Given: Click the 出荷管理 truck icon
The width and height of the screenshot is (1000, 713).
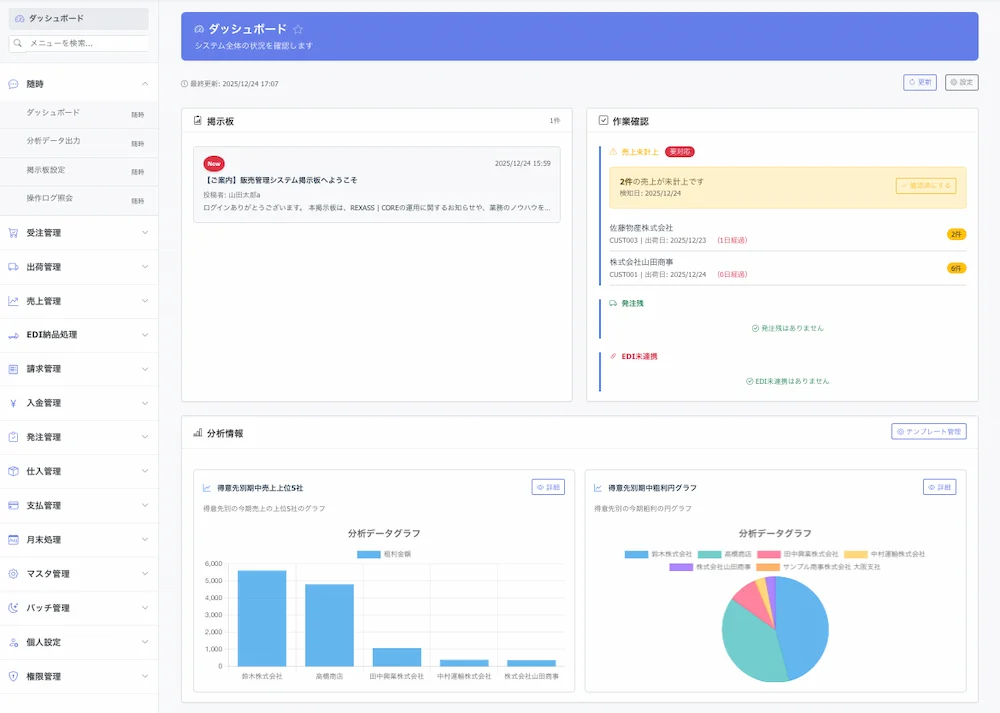Looking at the screenshot, I should pyautogui.click(x=14, y=267).
